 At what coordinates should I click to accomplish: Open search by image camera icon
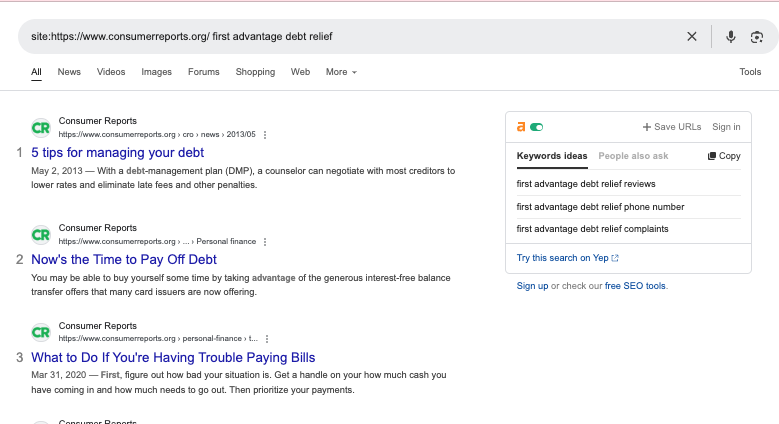click(757, 37)
